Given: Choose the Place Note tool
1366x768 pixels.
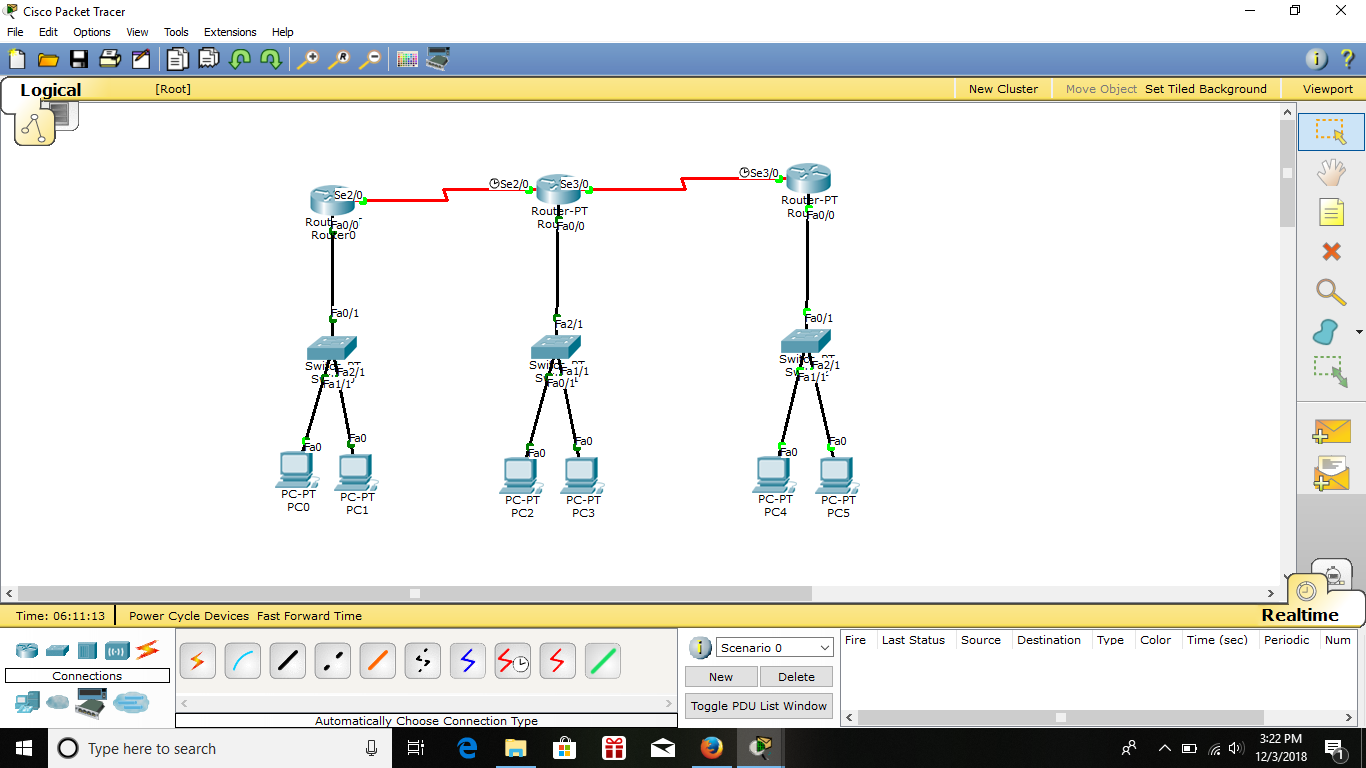Looking at the screenshot, I should [x=1331, y=212].
